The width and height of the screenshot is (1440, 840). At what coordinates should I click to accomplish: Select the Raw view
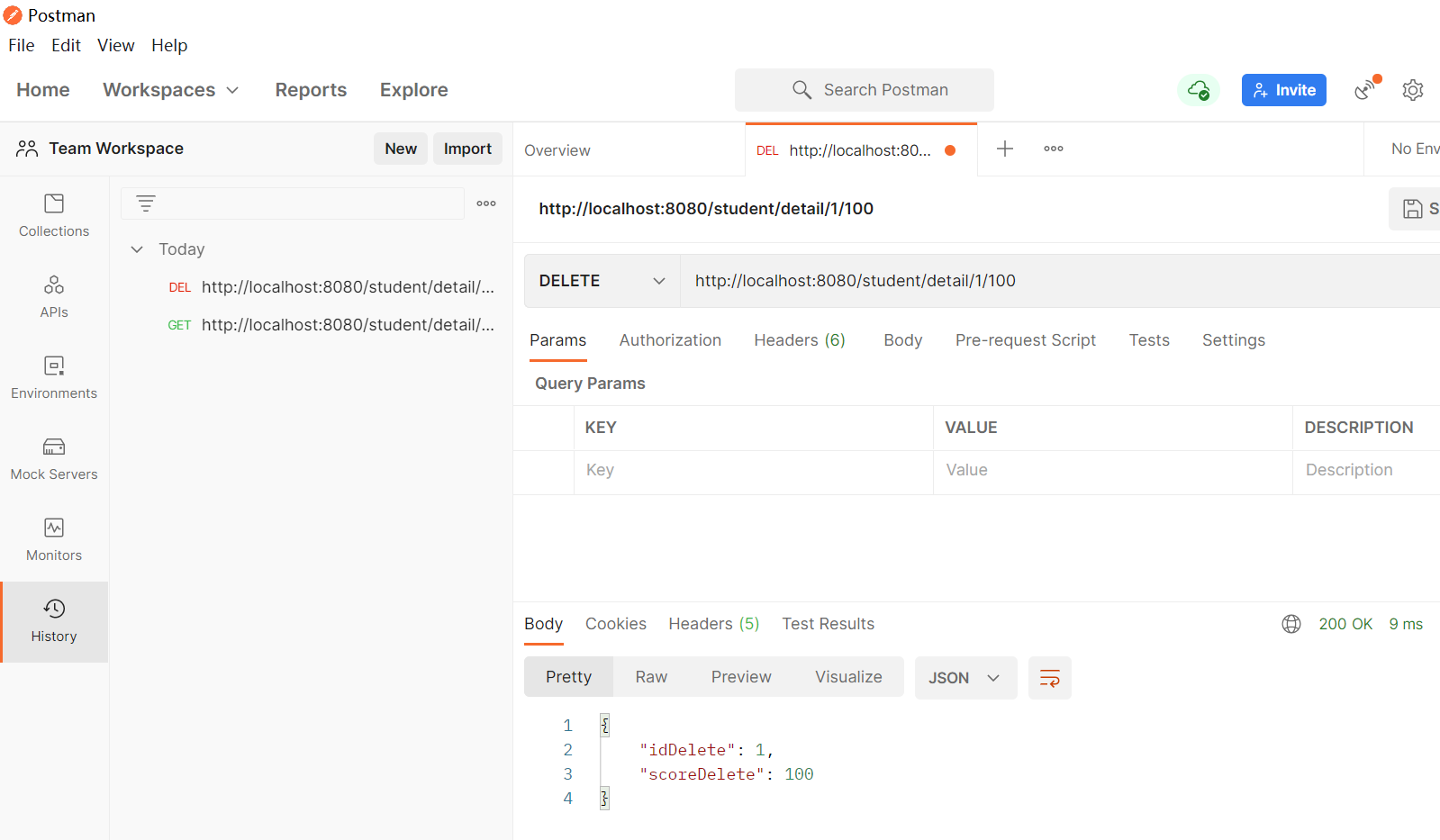pos(651,677)
